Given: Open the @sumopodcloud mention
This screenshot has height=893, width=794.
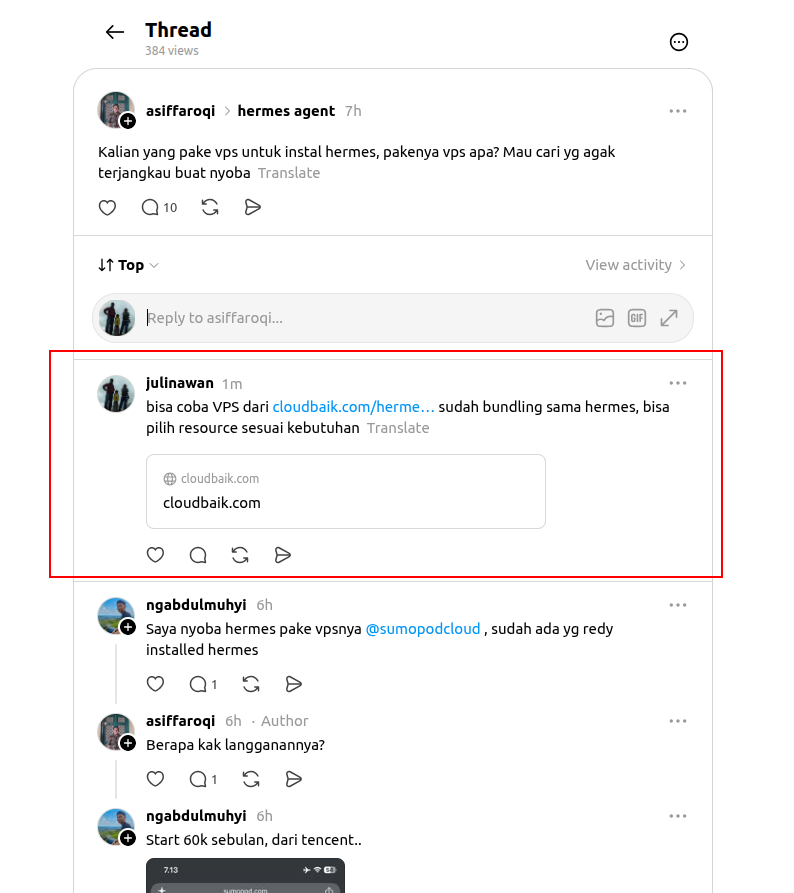Looking at the screenshot, I should click(423, 629).
